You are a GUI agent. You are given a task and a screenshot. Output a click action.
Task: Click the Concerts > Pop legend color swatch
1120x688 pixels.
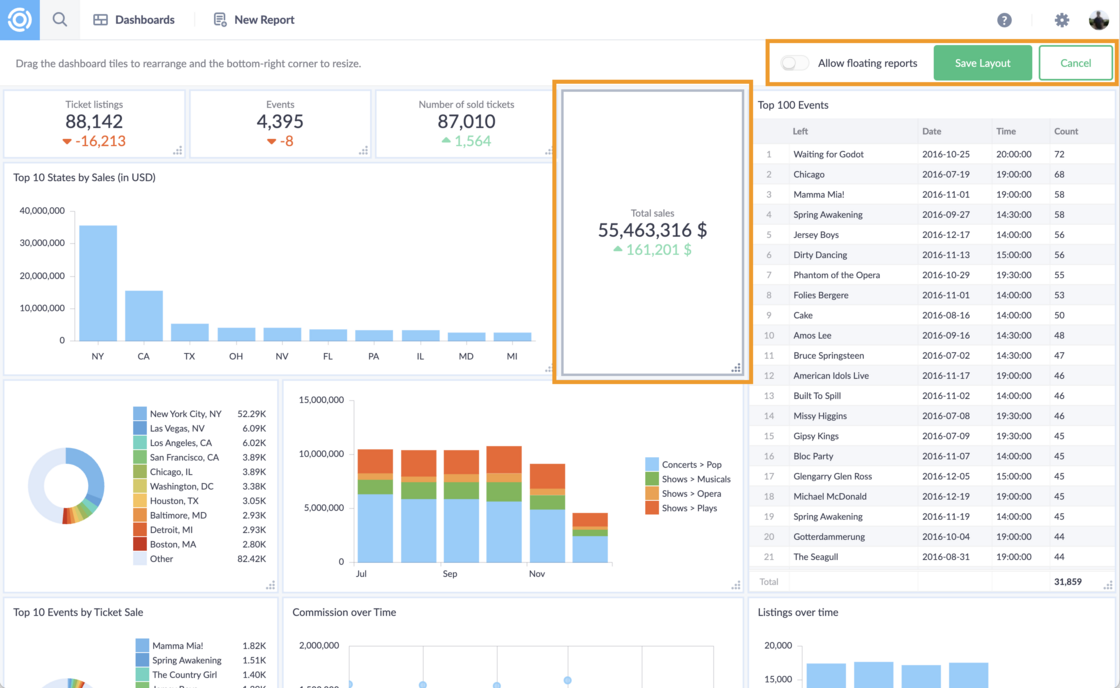(x=650, y=464)
